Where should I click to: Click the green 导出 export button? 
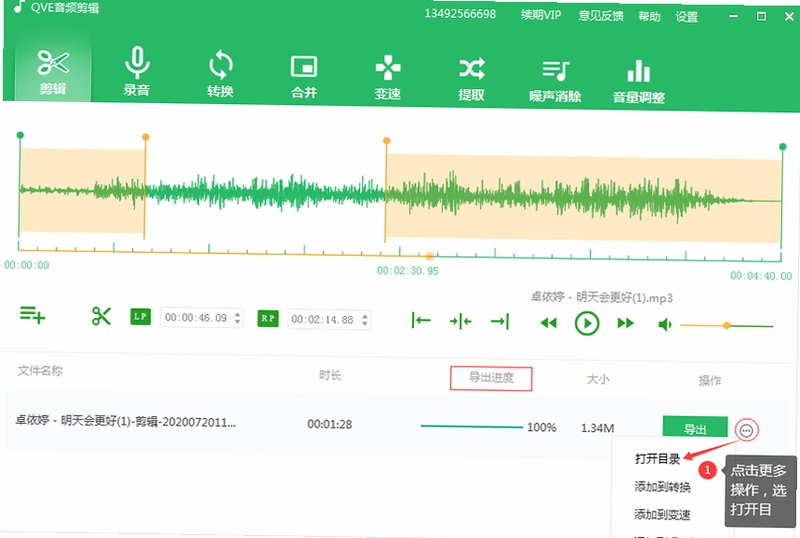point(695,428)
